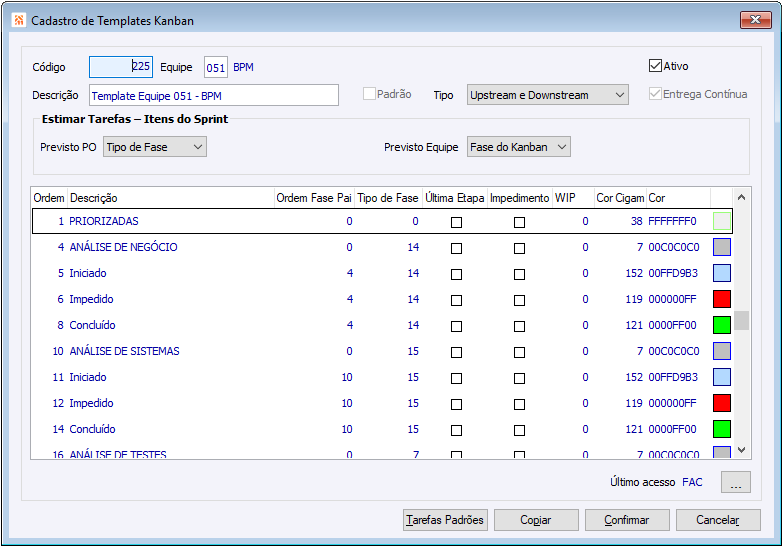Check Impedimento for row 6 Impedido
The image size is (783, 546).
point(519,300)
